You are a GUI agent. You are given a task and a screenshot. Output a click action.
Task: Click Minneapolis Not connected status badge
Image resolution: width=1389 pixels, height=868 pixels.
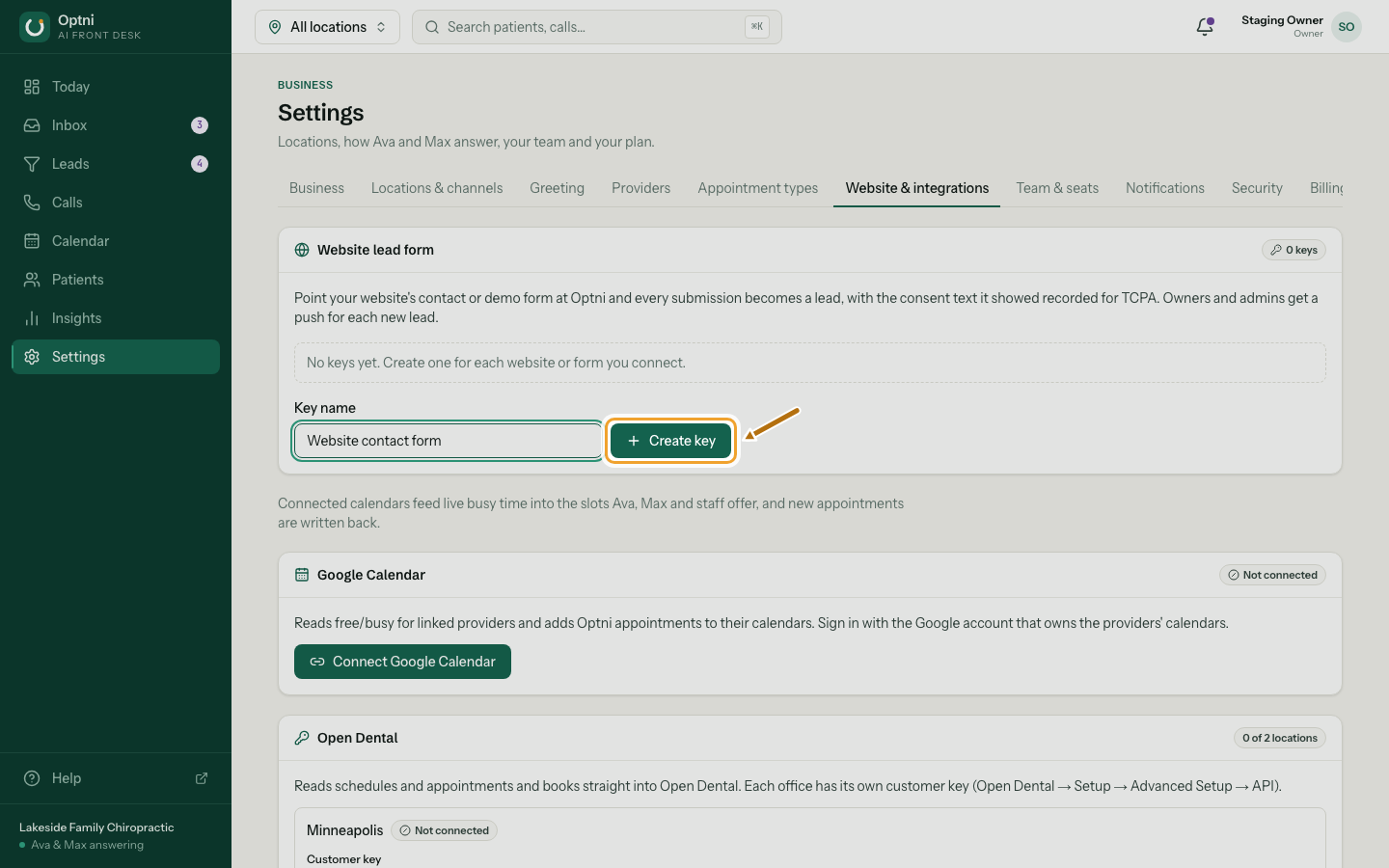[x=444, y=830]
